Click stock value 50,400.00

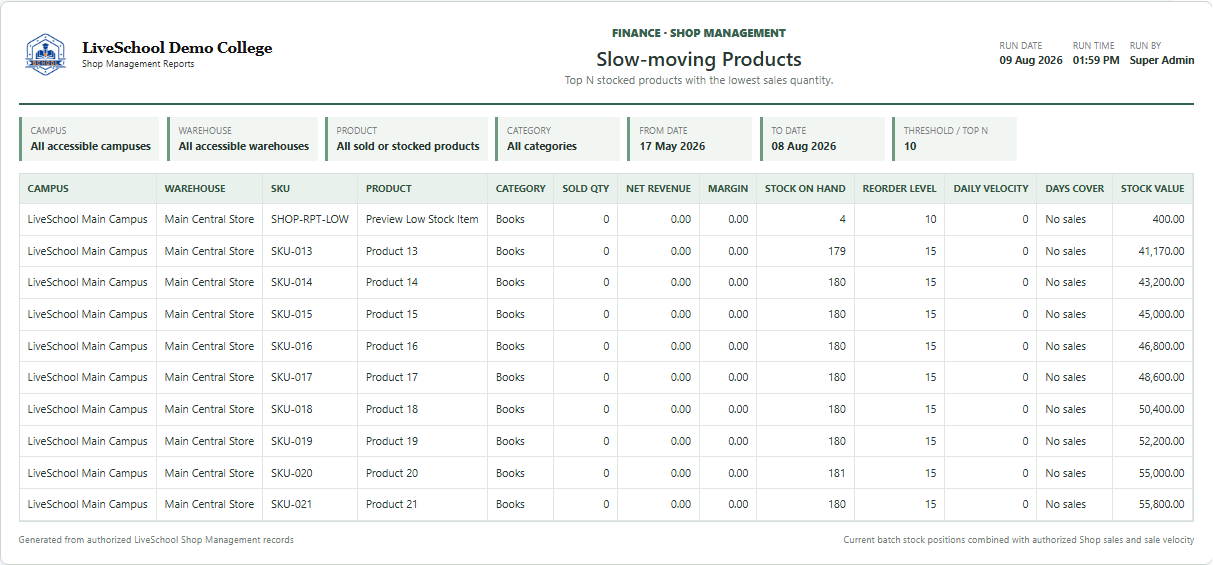pyautogui.click(x=1160, y=409)
